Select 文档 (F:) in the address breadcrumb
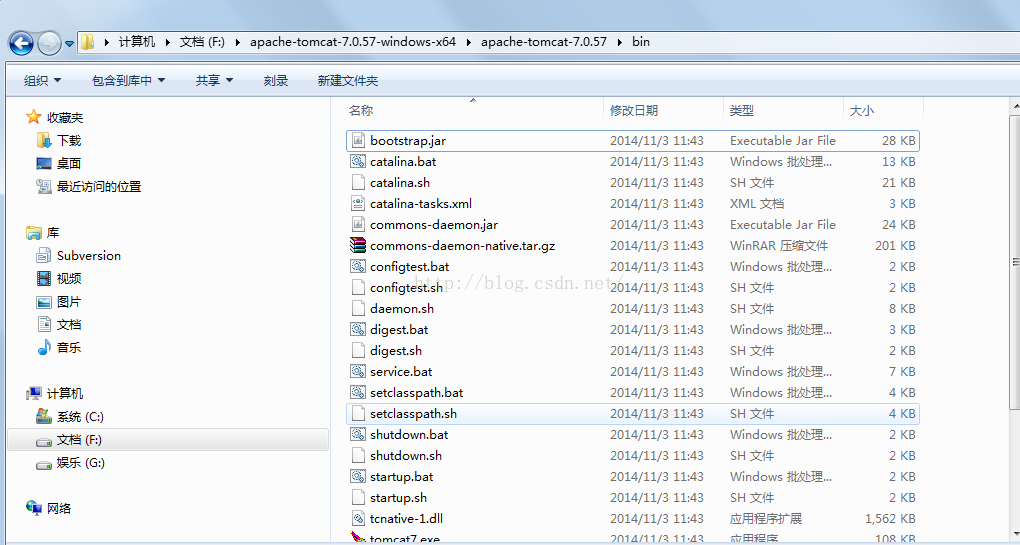Image resolution: width=1020 pixels, height=545 pixels. coord(202,42)
